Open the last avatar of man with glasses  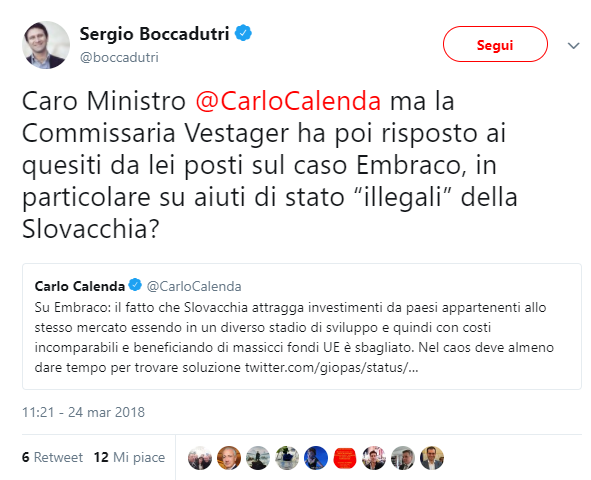click(432, 458)
